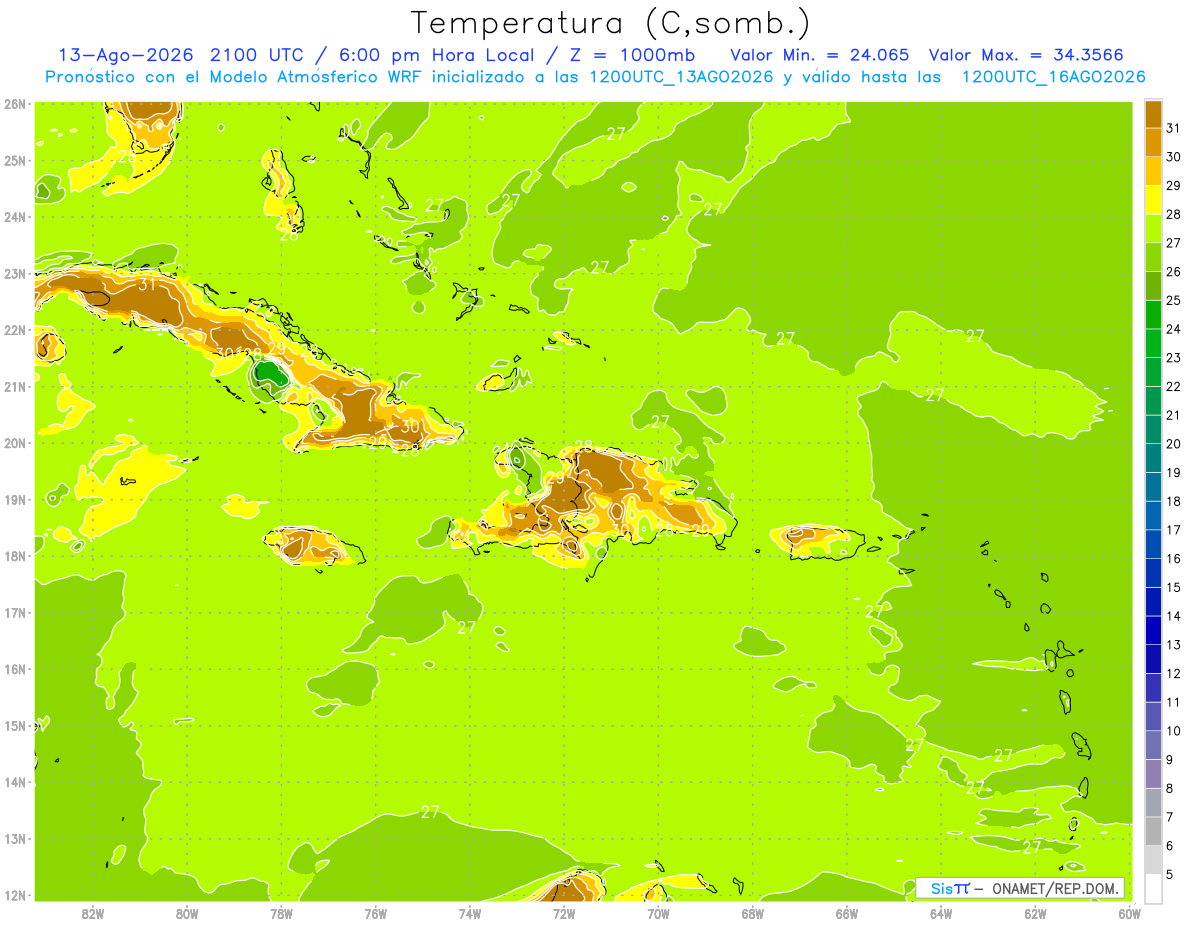Click the "62W" longitude label

pos(1035,913)
